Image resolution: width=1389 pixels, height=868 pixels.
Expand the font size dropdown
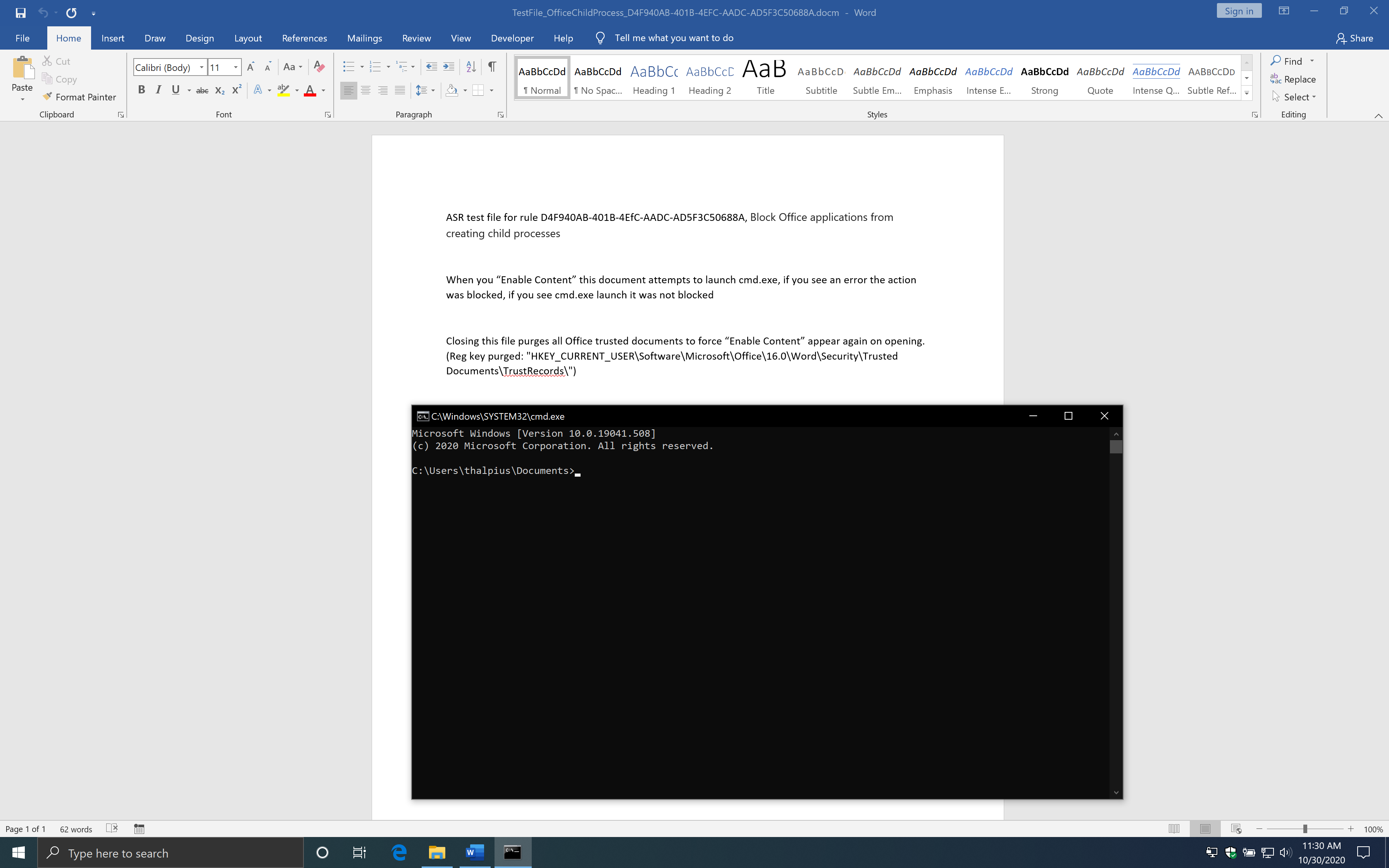(235, 67)
